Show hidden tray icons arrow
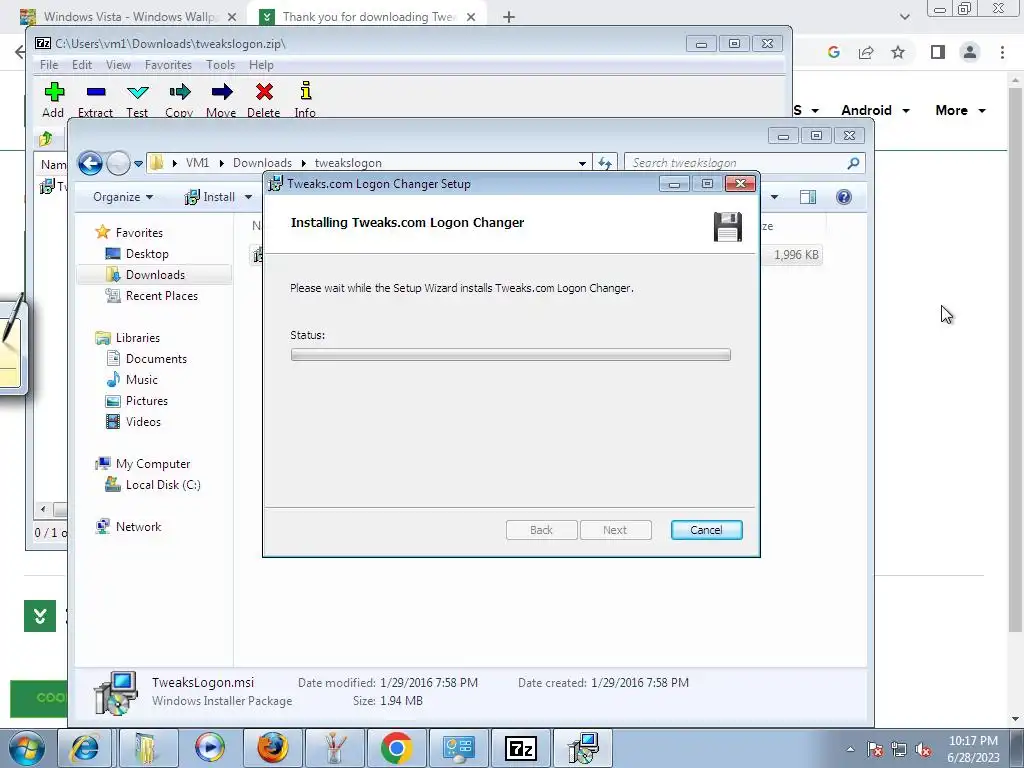The width and height of the screenshot is (1024, 768). coord(850,749)
